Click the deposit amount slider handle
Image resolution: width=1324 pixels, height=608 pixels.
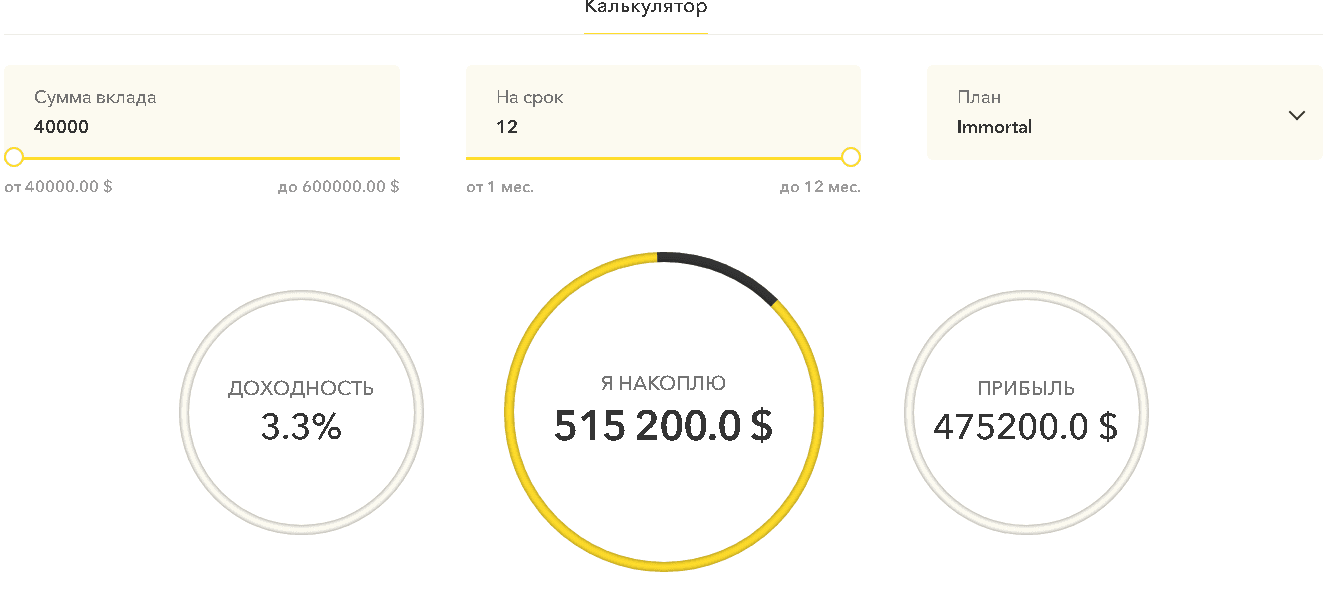[x=14, y=157]
